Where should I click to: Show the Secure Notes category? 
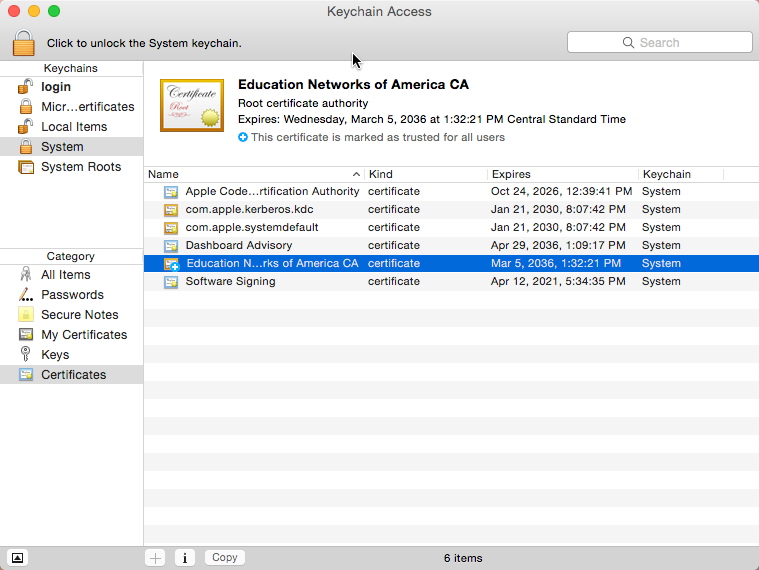(79, 315)
